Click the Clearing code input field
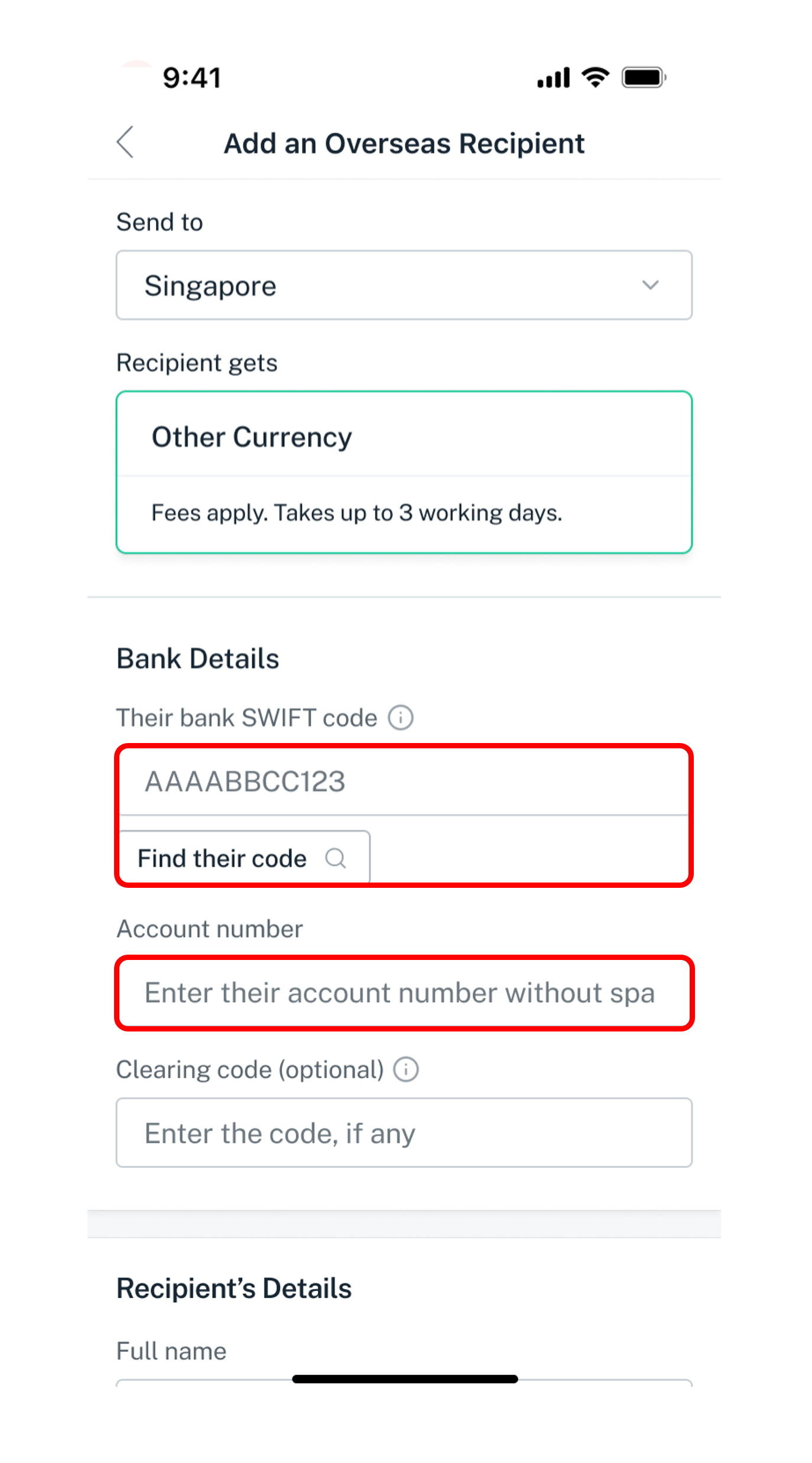 coord(404,1133)
